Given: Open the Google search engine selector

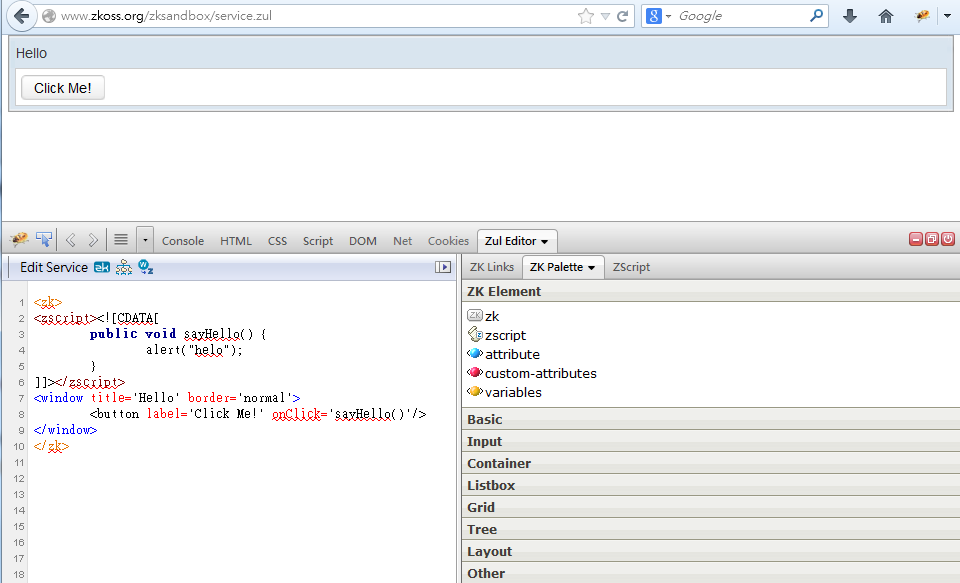Looking at the screenshot, I should (x=658, y=16).
